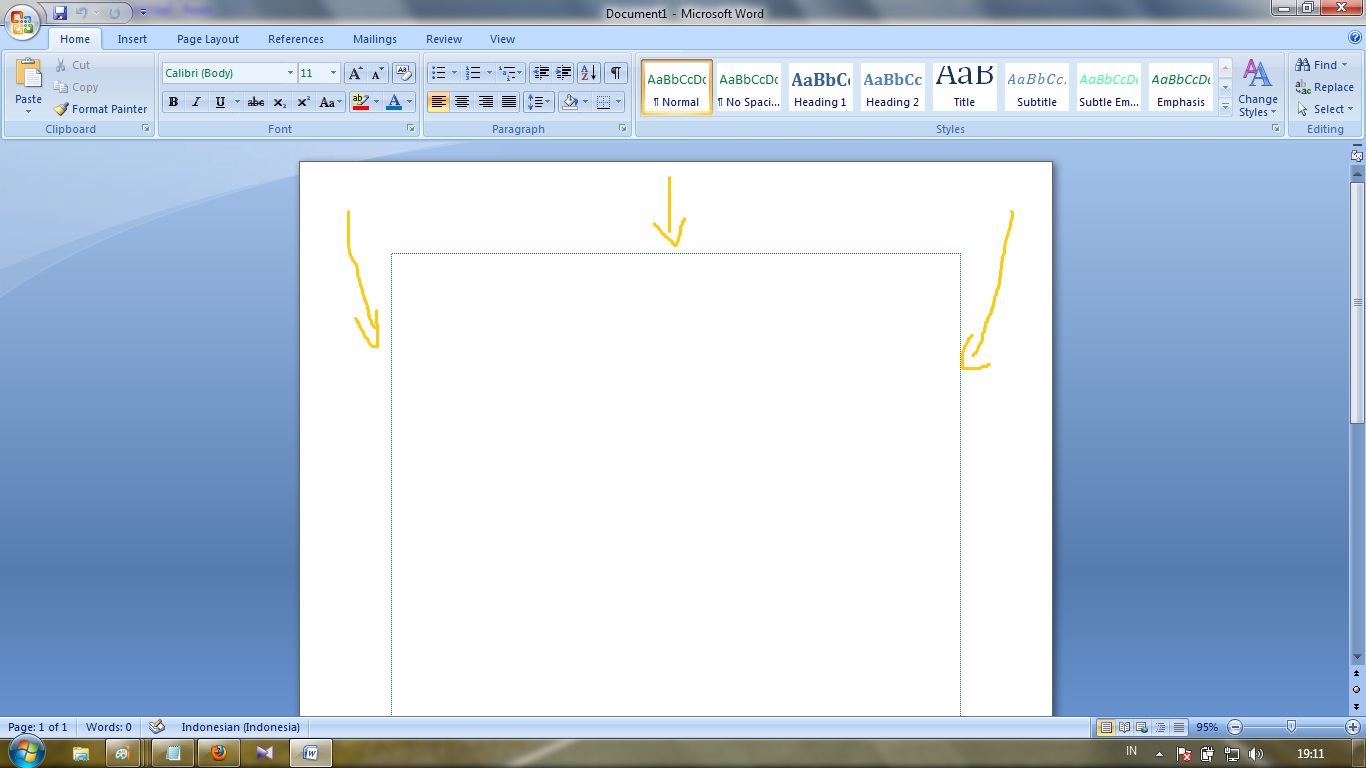The width and height of the screenshot is (1366, 768).
Task: Open Change Case dropdown
Action: pyautogui.click(x=329, y=102)
